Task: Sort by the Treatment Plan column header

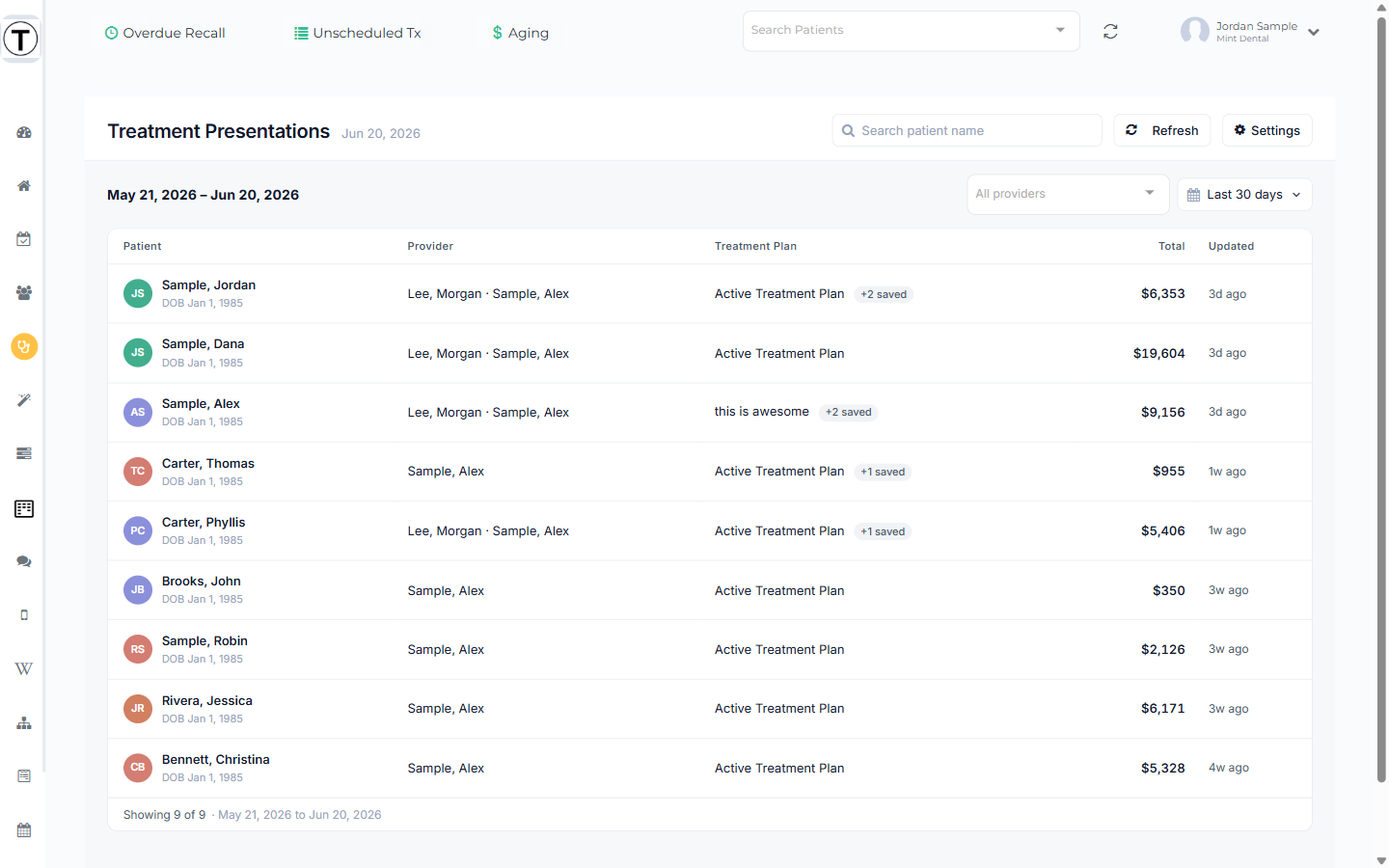Action: [755, 246]
